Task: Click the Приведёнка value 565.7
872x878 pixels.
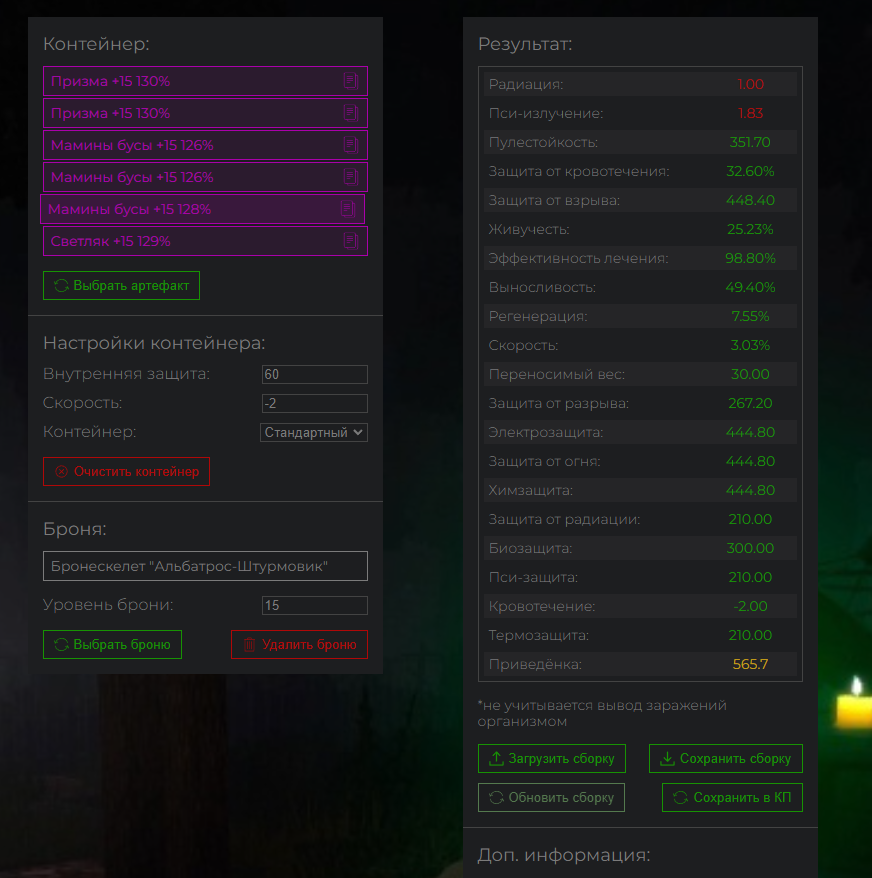Action: [x=750, y=665]
